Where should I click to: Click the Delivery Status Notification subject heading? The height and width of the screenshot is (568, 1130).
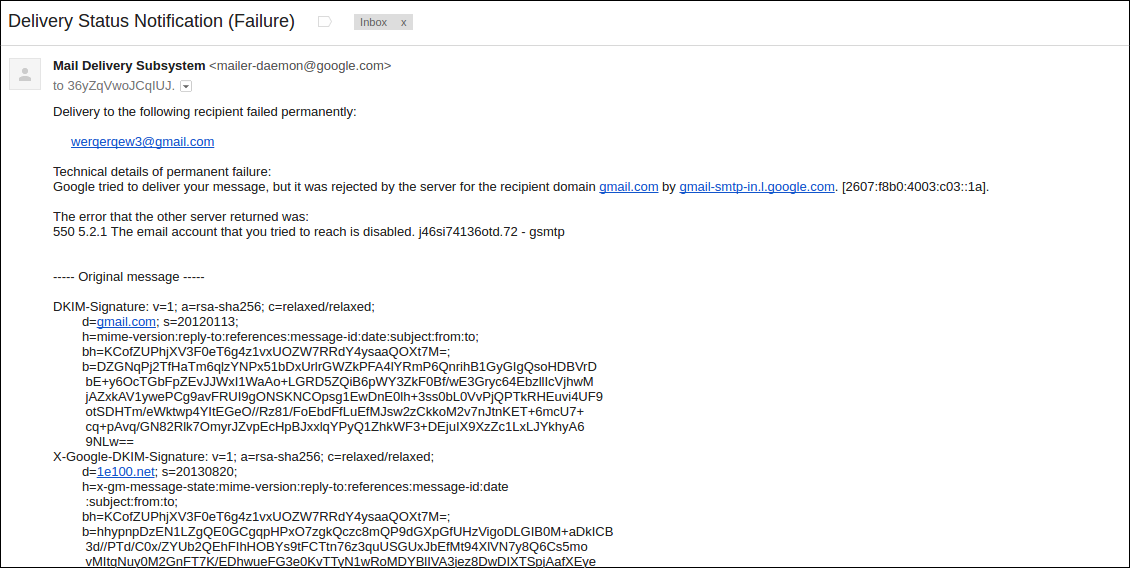(x=151, y=22)
